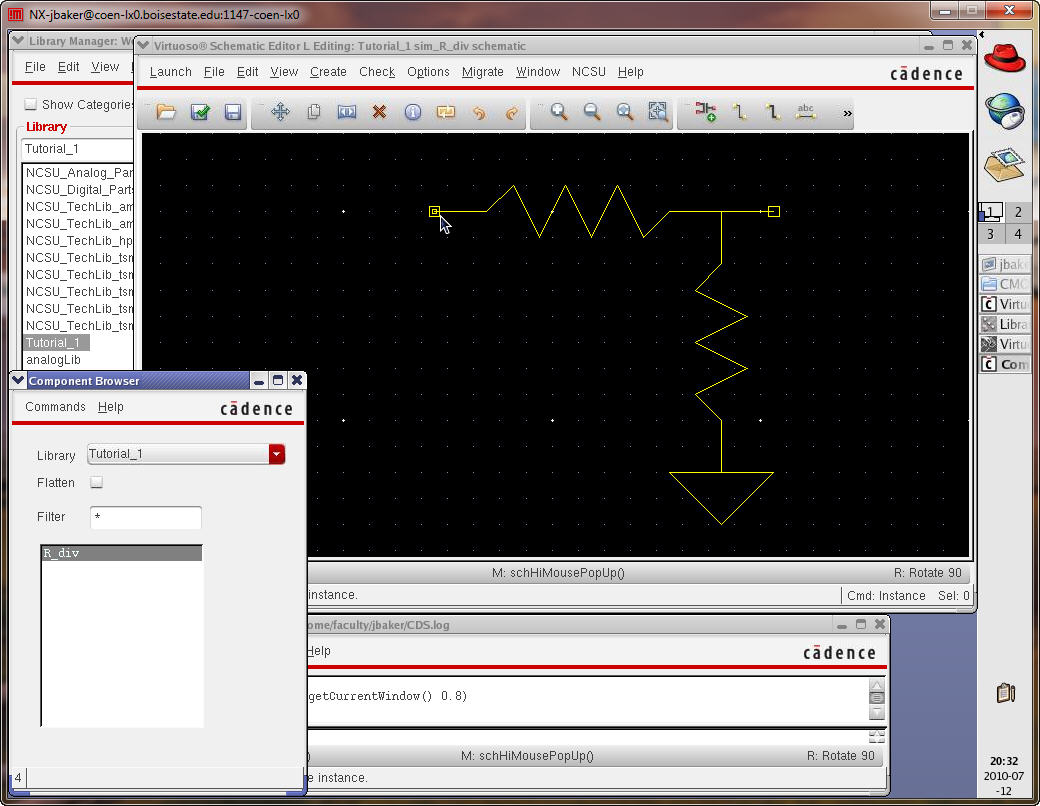Switch to workspace 2 in pager
The width and height of the screenshot is (1040, 806).
click(x=1018, y=212)
